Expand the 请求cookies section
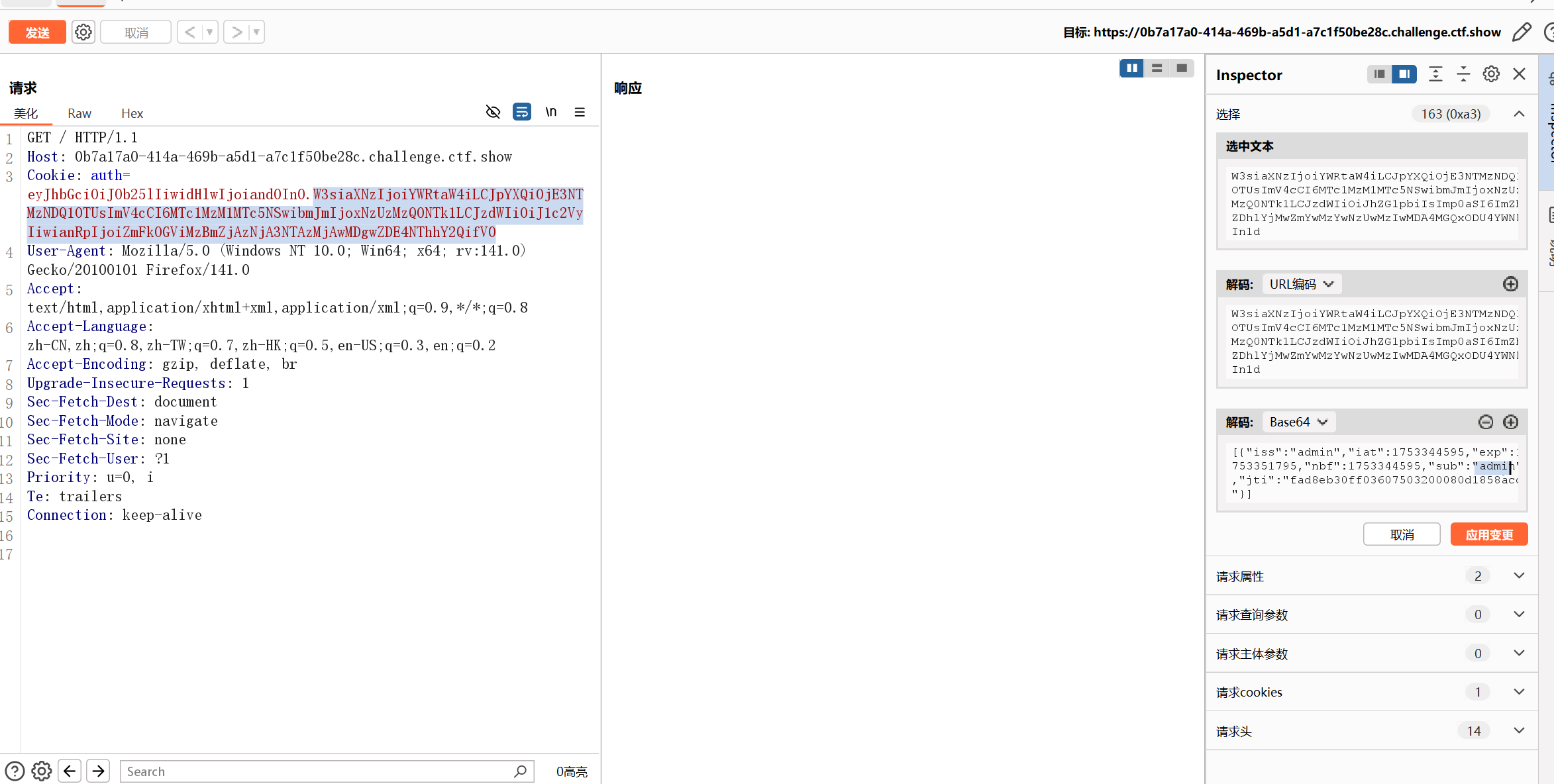The image size is (1554, 784). (x=1519, y=691)
